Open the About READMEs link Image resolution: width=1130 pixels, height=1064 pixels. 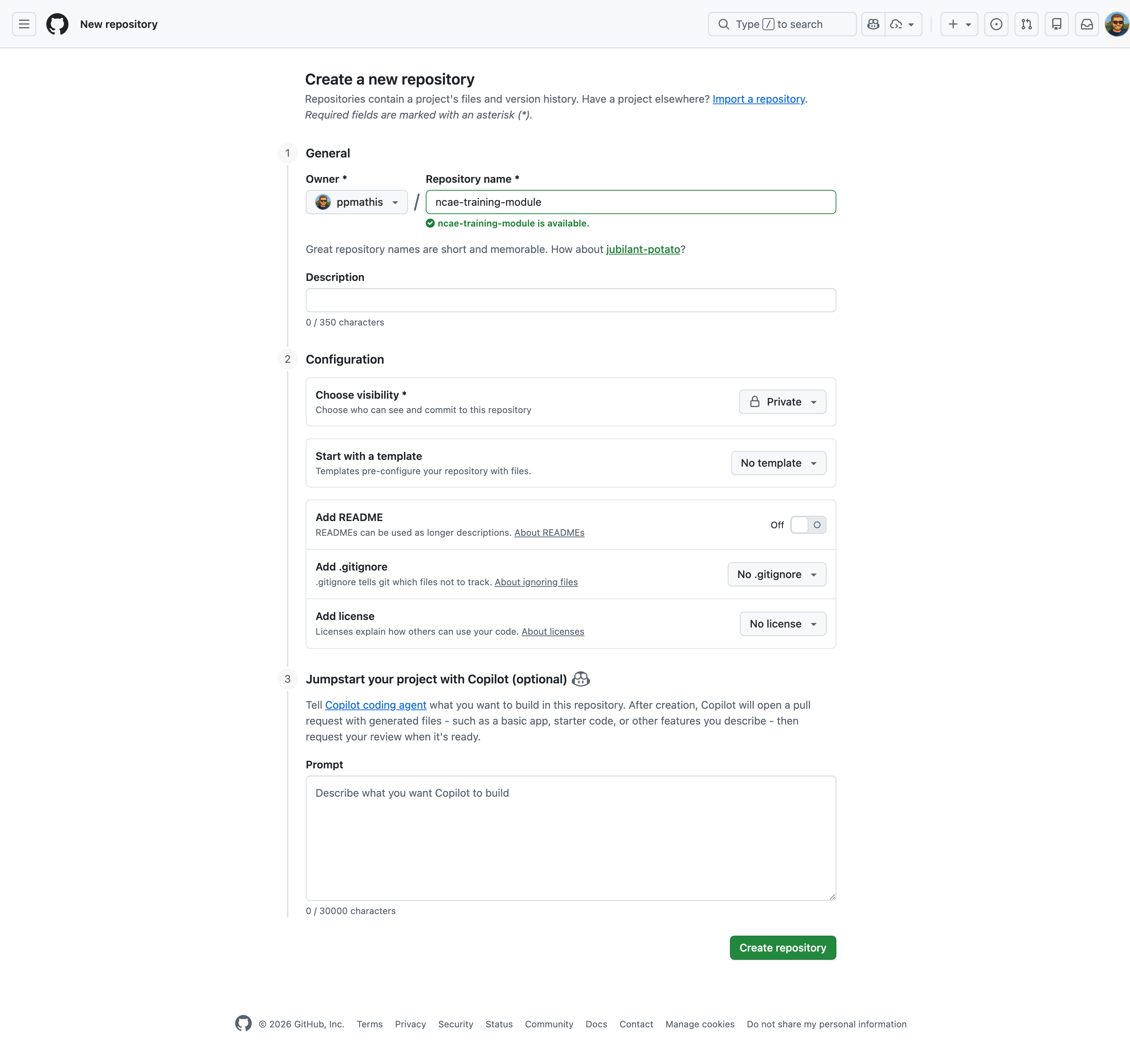point(549,532)
